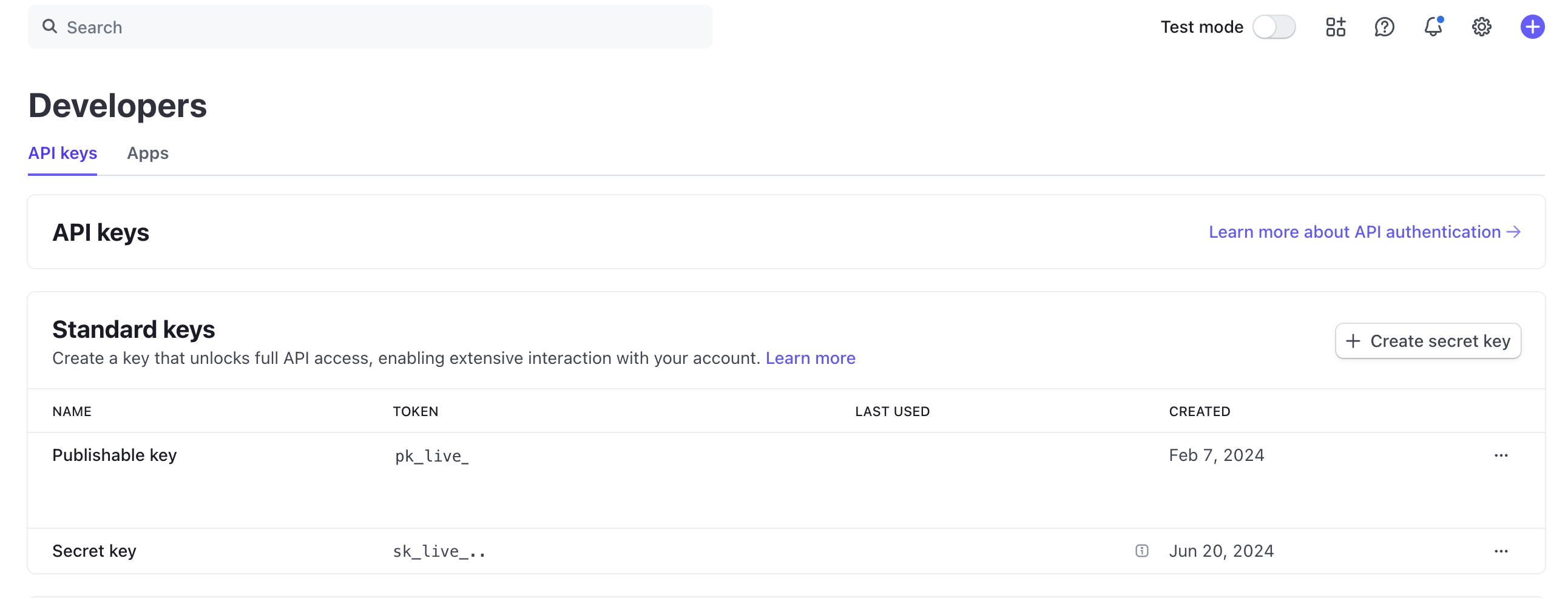The height and width of the screenshot is (598, 1568).
Task: Click the search magnifier icon
Action: (50, 26)
